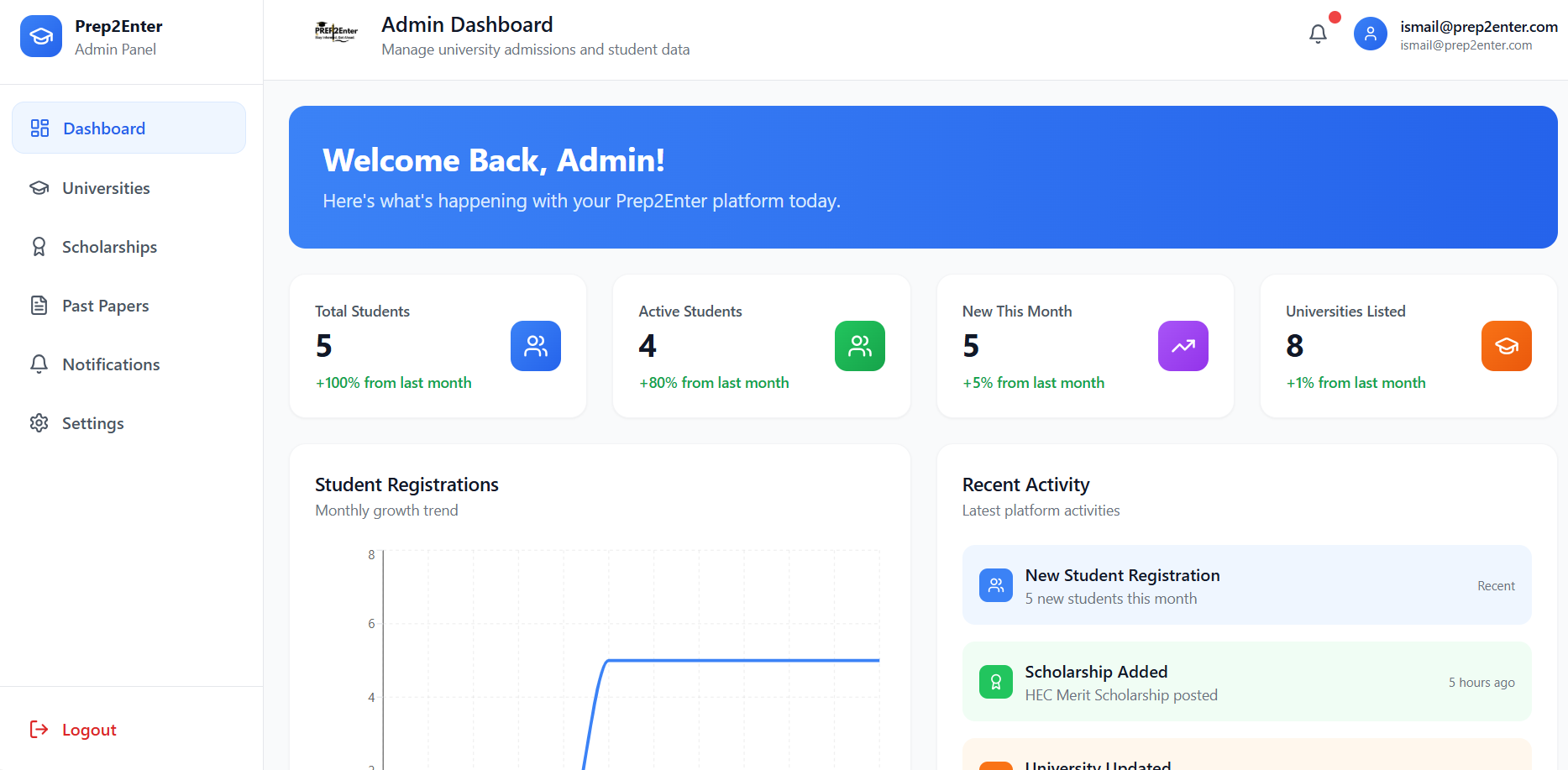
Task: Click the blue Total Students icon
Action: tap(535, 346)
